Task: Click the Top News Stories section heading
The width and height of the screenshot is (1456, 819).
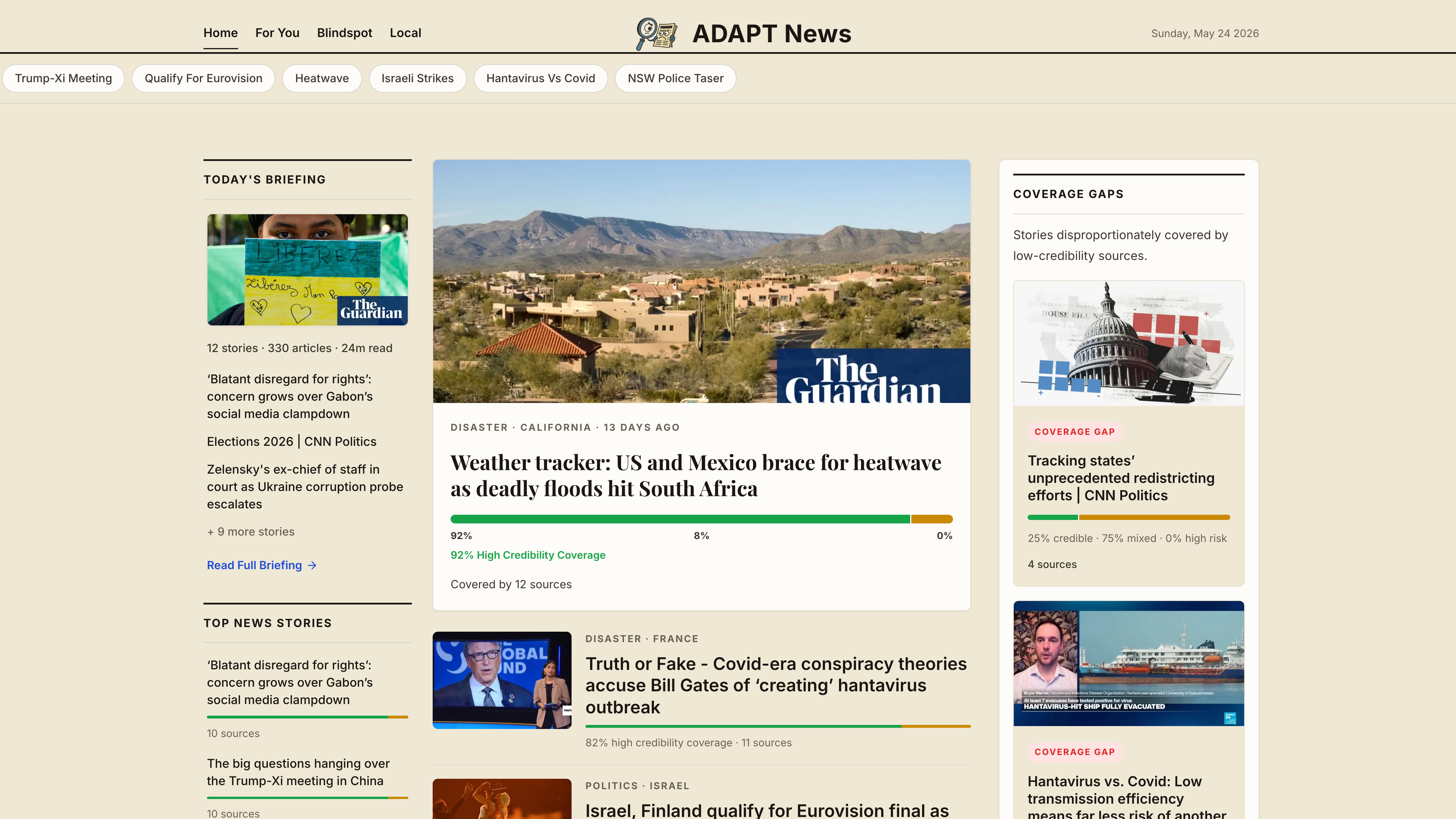Action: point(267,623)
